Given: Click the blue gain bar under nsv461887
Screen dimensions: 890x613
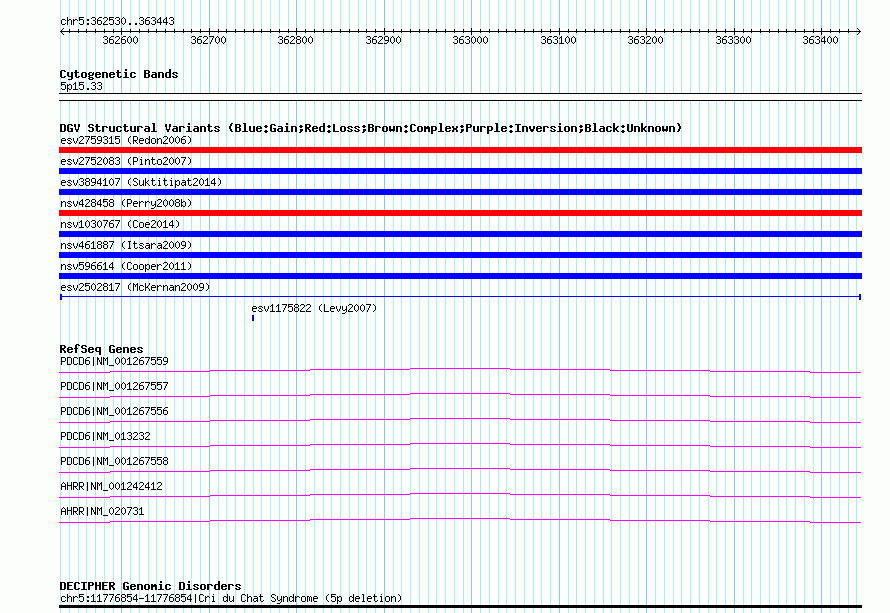Looking at the screenshot, I should click(460, 255).
